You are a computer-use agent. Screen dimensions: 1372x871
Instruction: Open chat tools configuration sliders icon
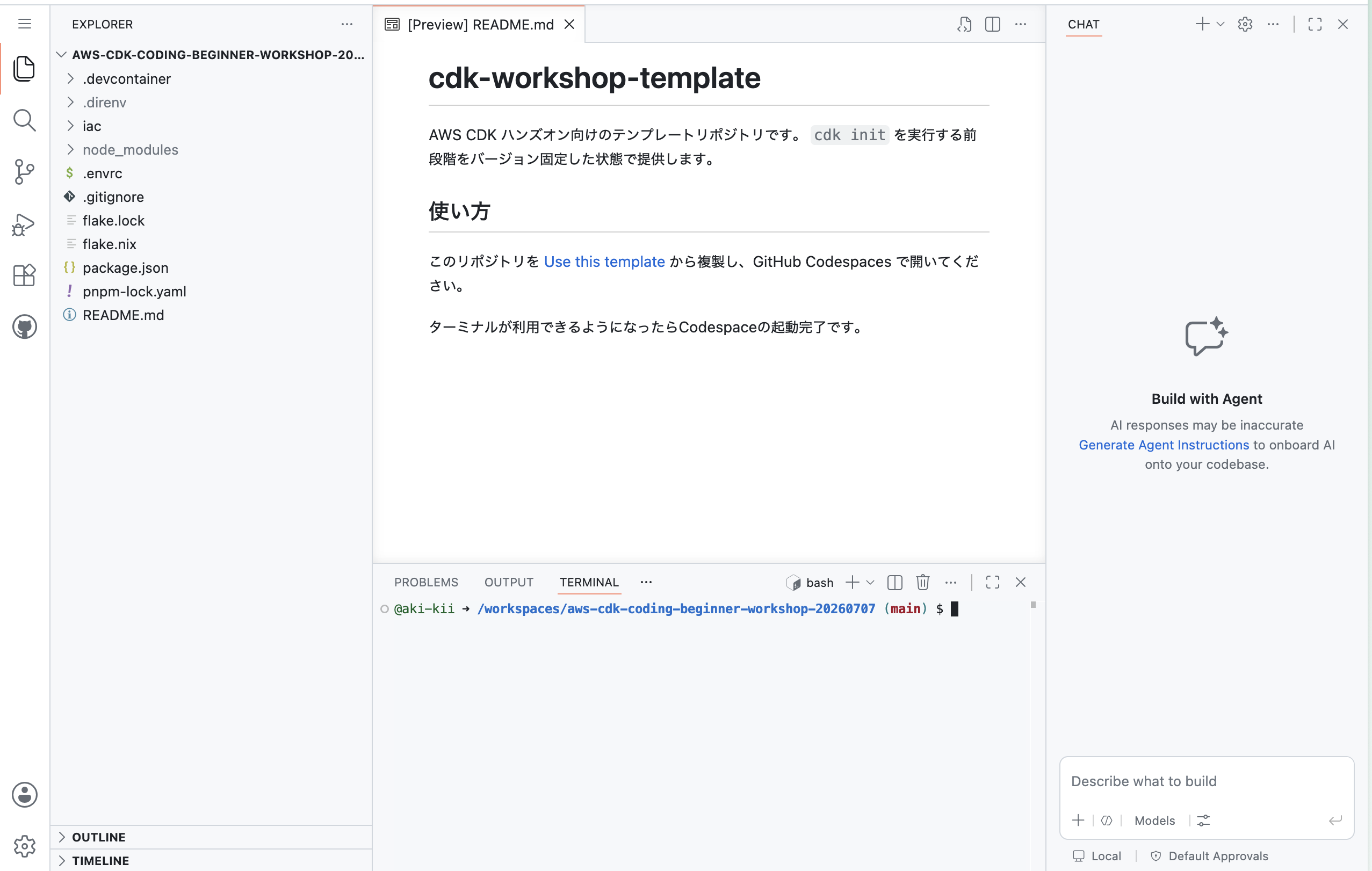click(1203, 821)
